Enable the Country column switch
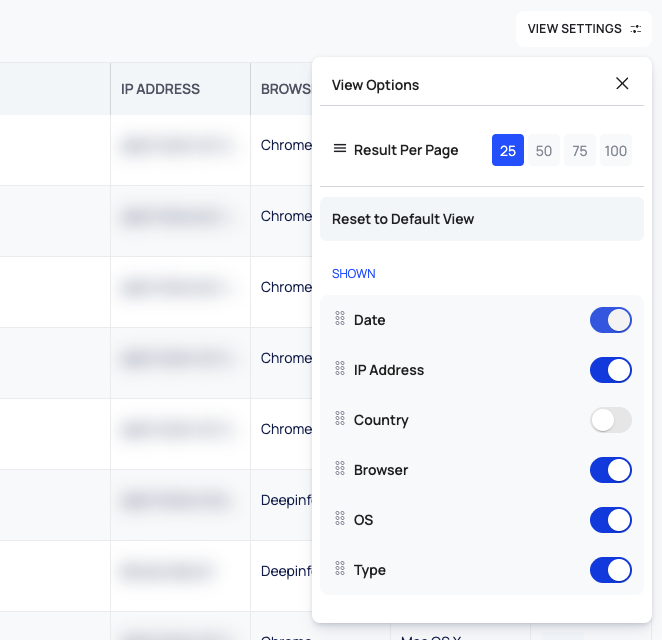The image size is (662, 640). [x=610, y=420]
